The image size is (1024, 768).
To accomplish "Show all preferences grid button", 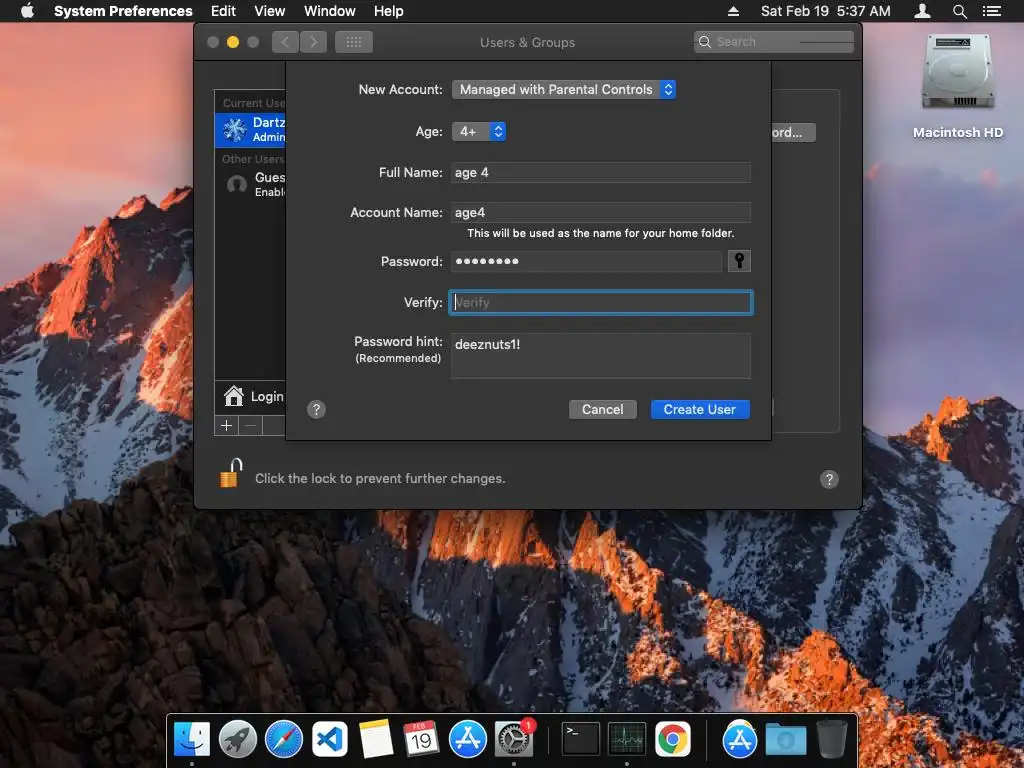I will pos(354,42).
